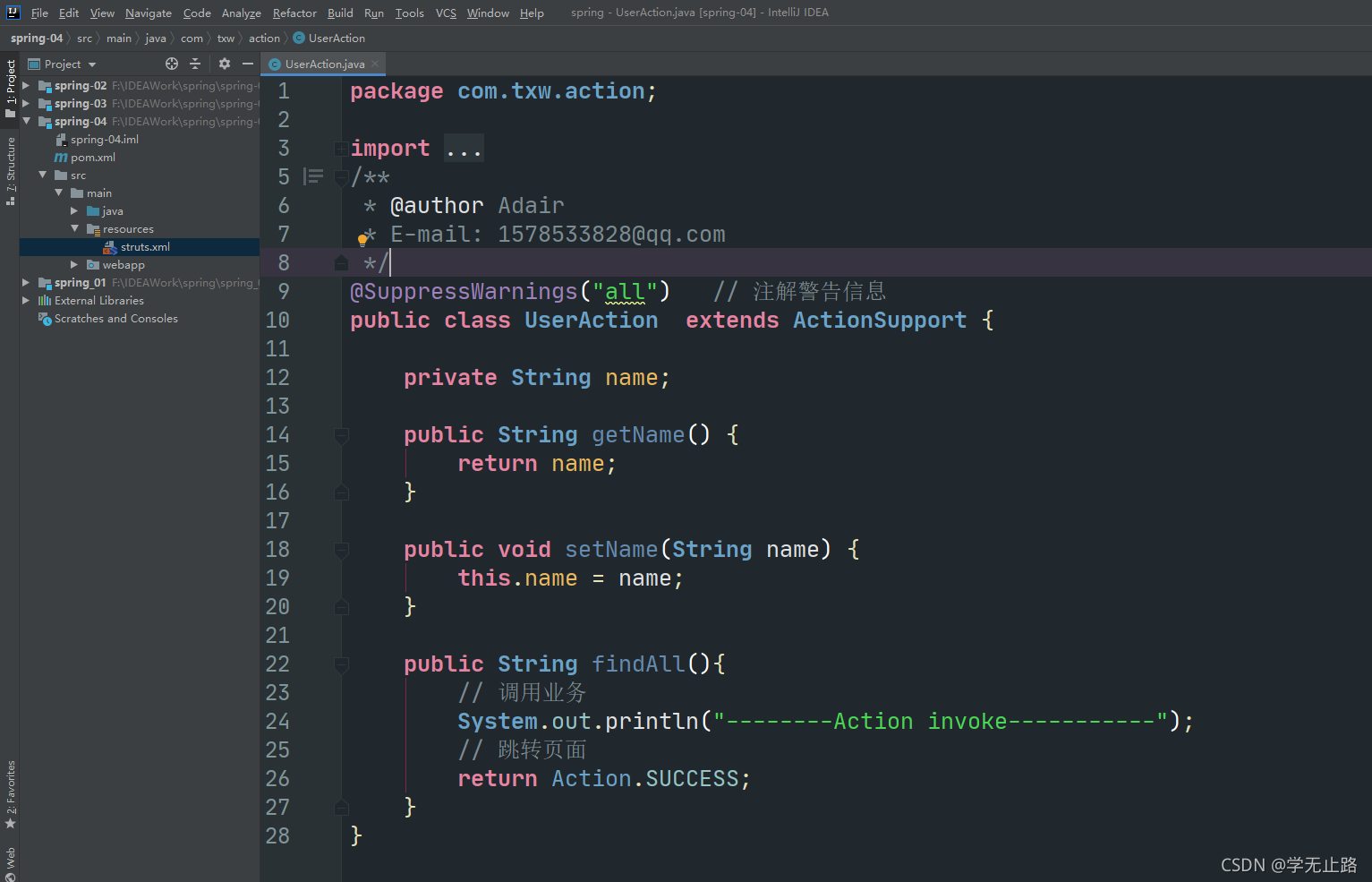Screen dimensions: 1372x882
Task: Fold the findAll method at line 22
Action: [x=341, y=664]
